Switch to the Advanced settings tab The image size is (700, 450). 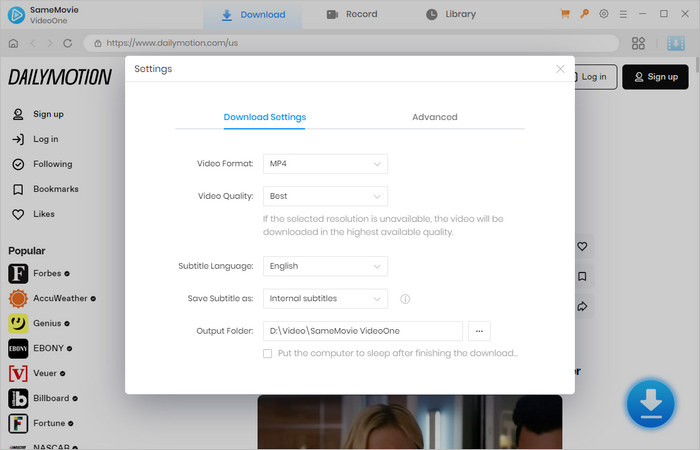click(435, 117)
